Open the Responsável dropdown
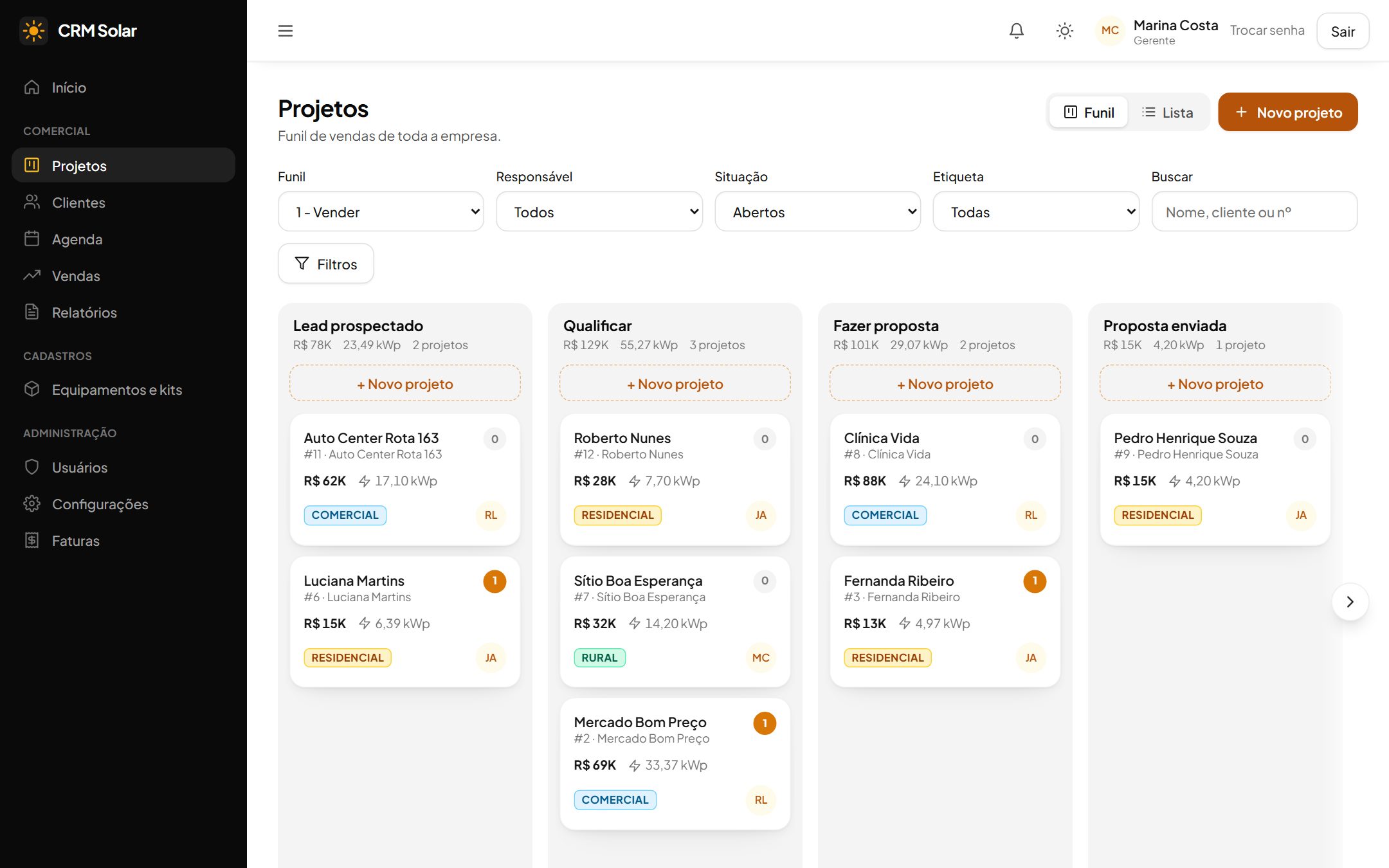 (x=599, y=212)
